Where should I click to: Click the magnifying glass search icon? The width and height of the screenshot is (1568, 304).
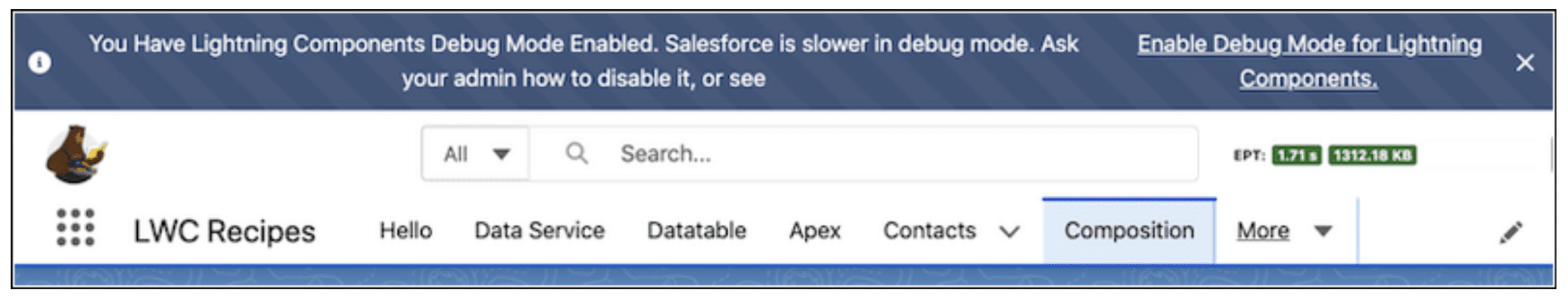coord(576,153)
